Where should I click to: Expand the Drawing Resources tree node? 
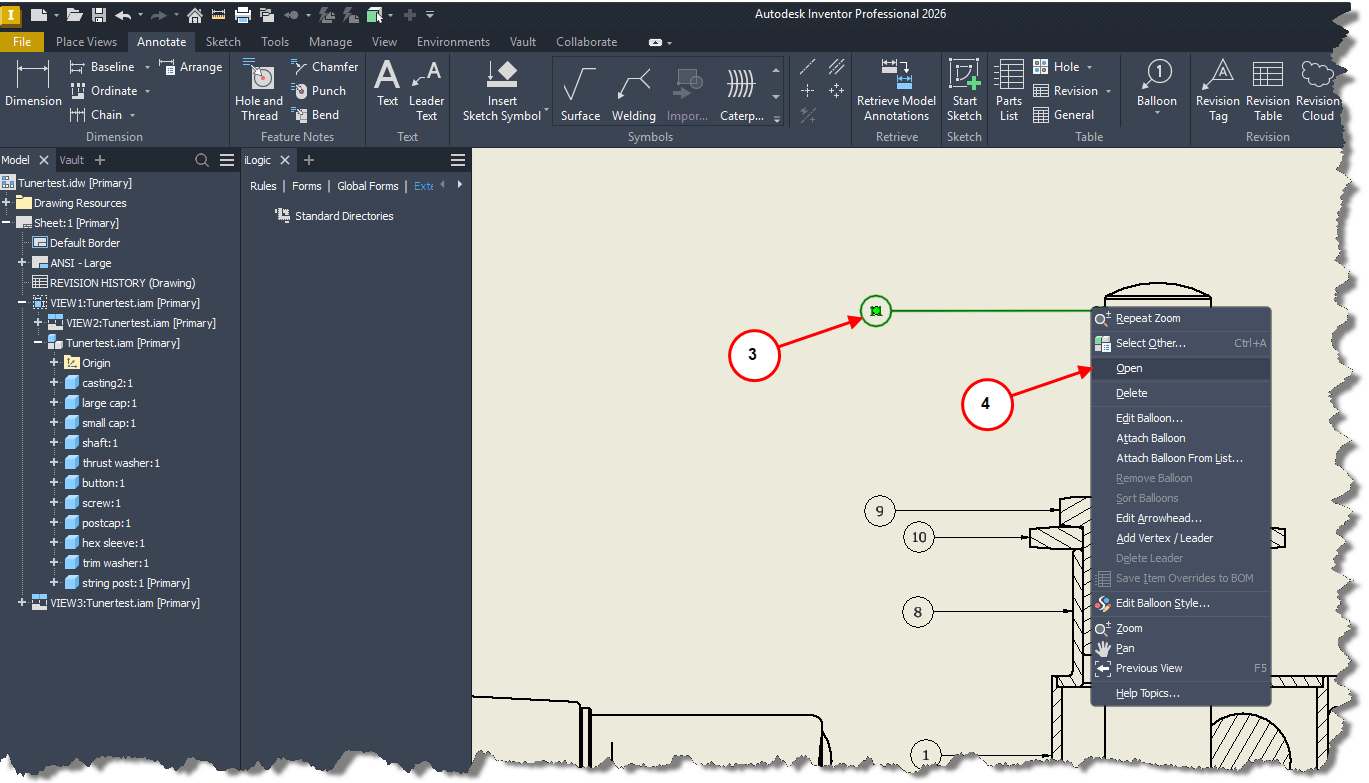pyautogui.click(x=7, y=203)
